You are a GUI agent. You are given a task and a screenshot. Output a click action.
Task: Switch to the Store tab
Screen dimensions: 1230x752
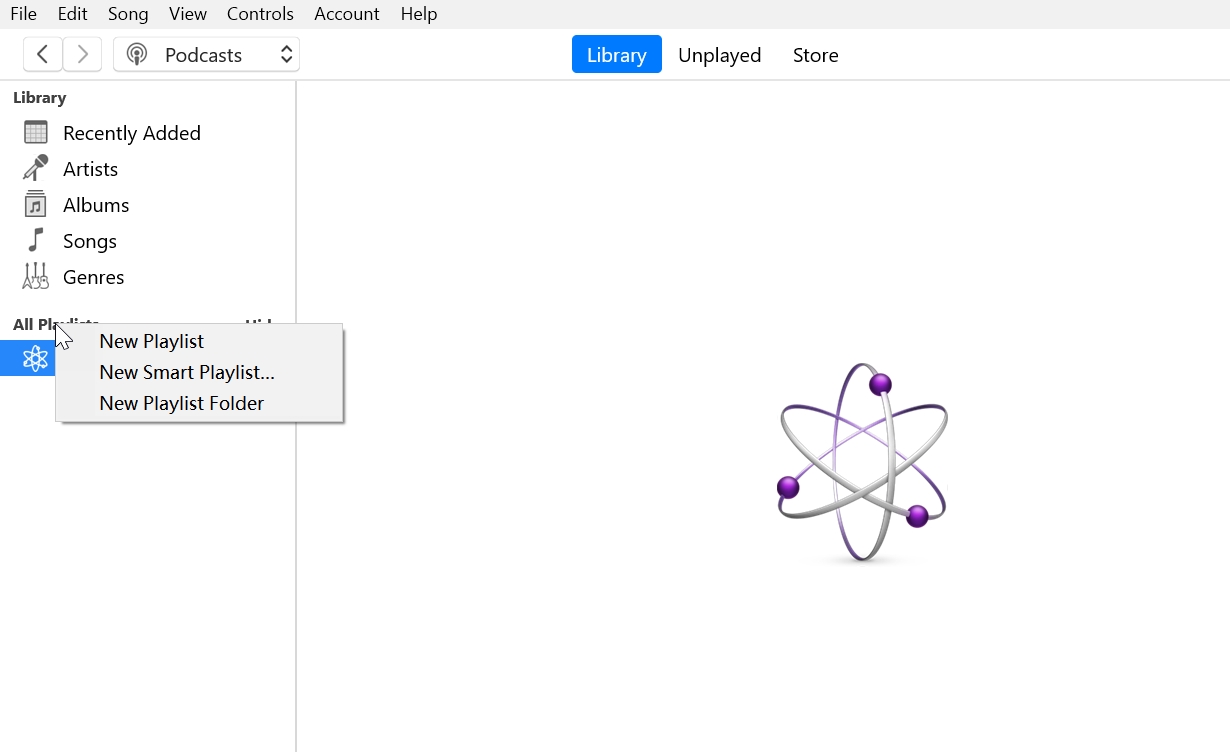815,55
